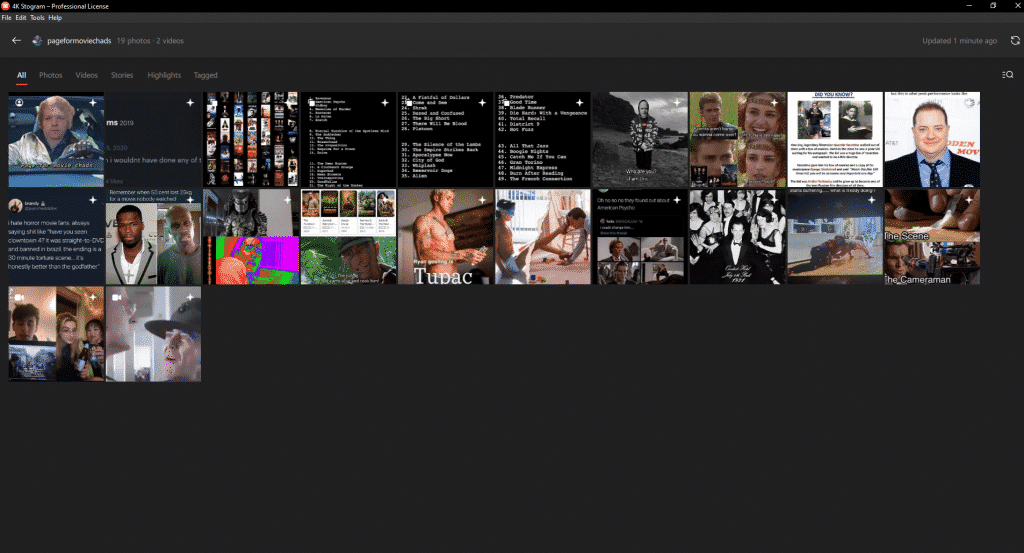Viewport: 1024px width, 553px height.
Task: Open the blindfolded man scene thumbnail
Action: click(543, 237)
